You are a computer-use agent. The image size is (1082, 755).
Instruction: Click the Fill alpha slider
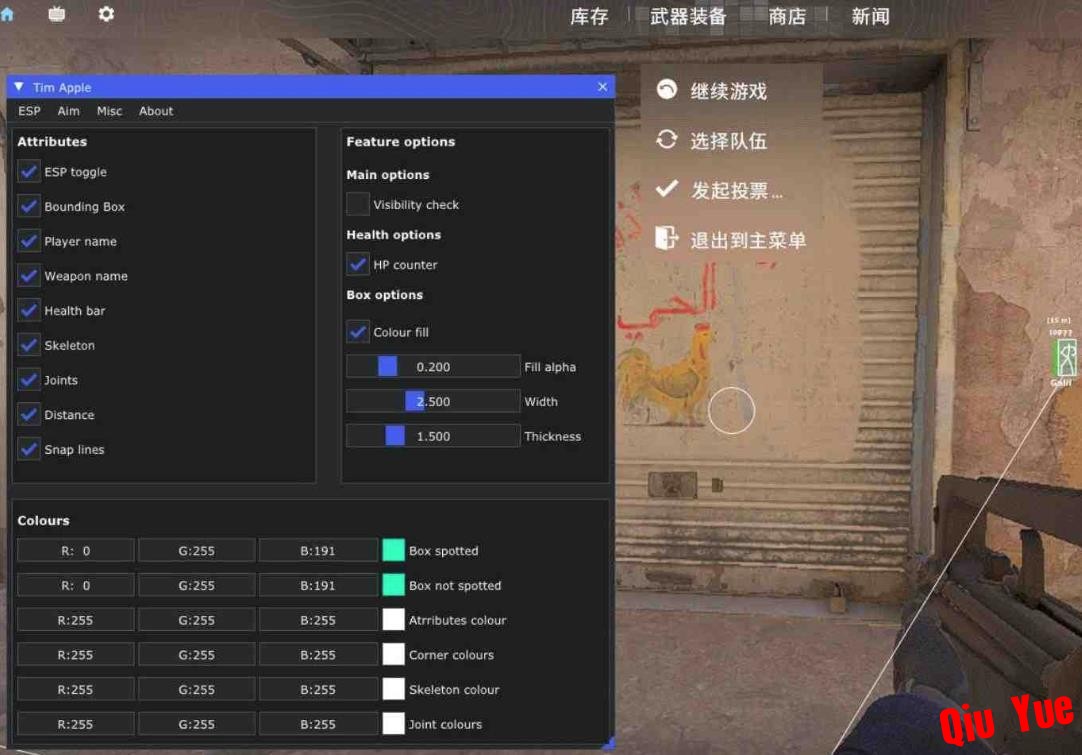(433, 366)
